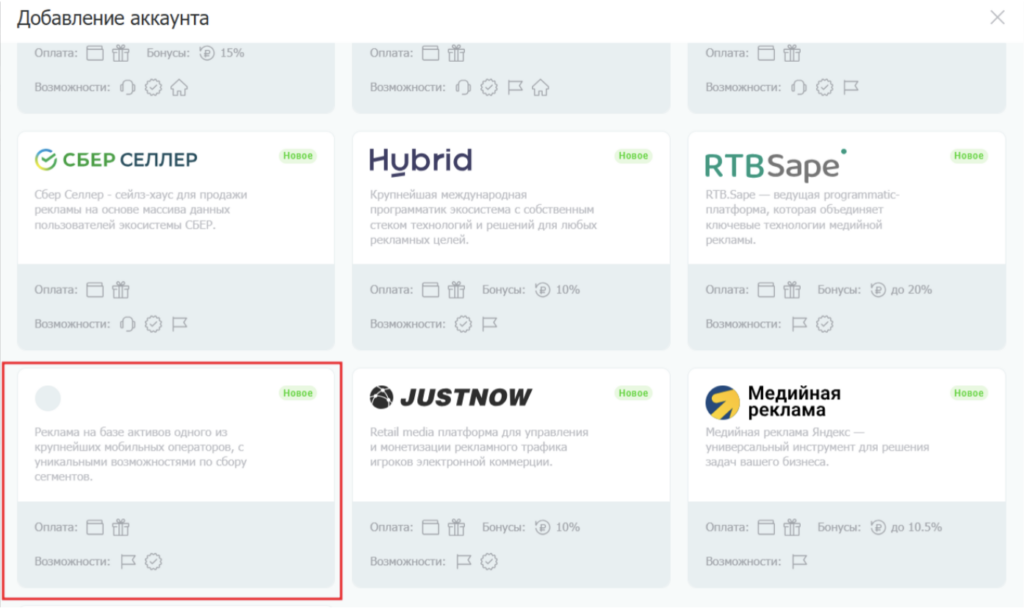The image size is (1024, 613).
Task: Click bank card payment icon in Hybrid card
Action: (430, 289)
